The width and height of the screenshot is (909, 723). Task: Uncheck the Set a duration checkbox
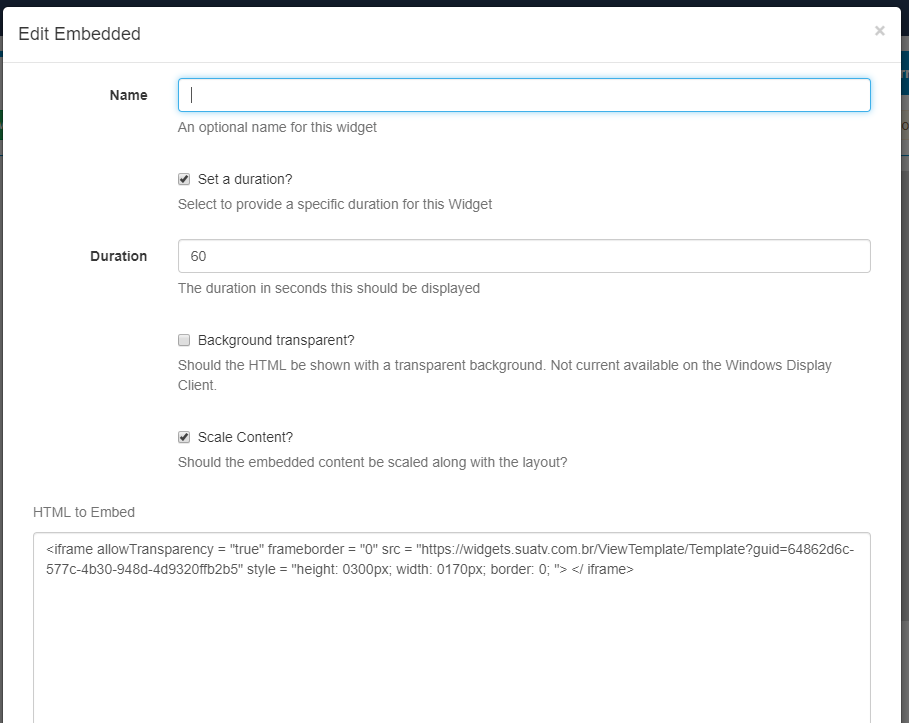pos(184,179)
